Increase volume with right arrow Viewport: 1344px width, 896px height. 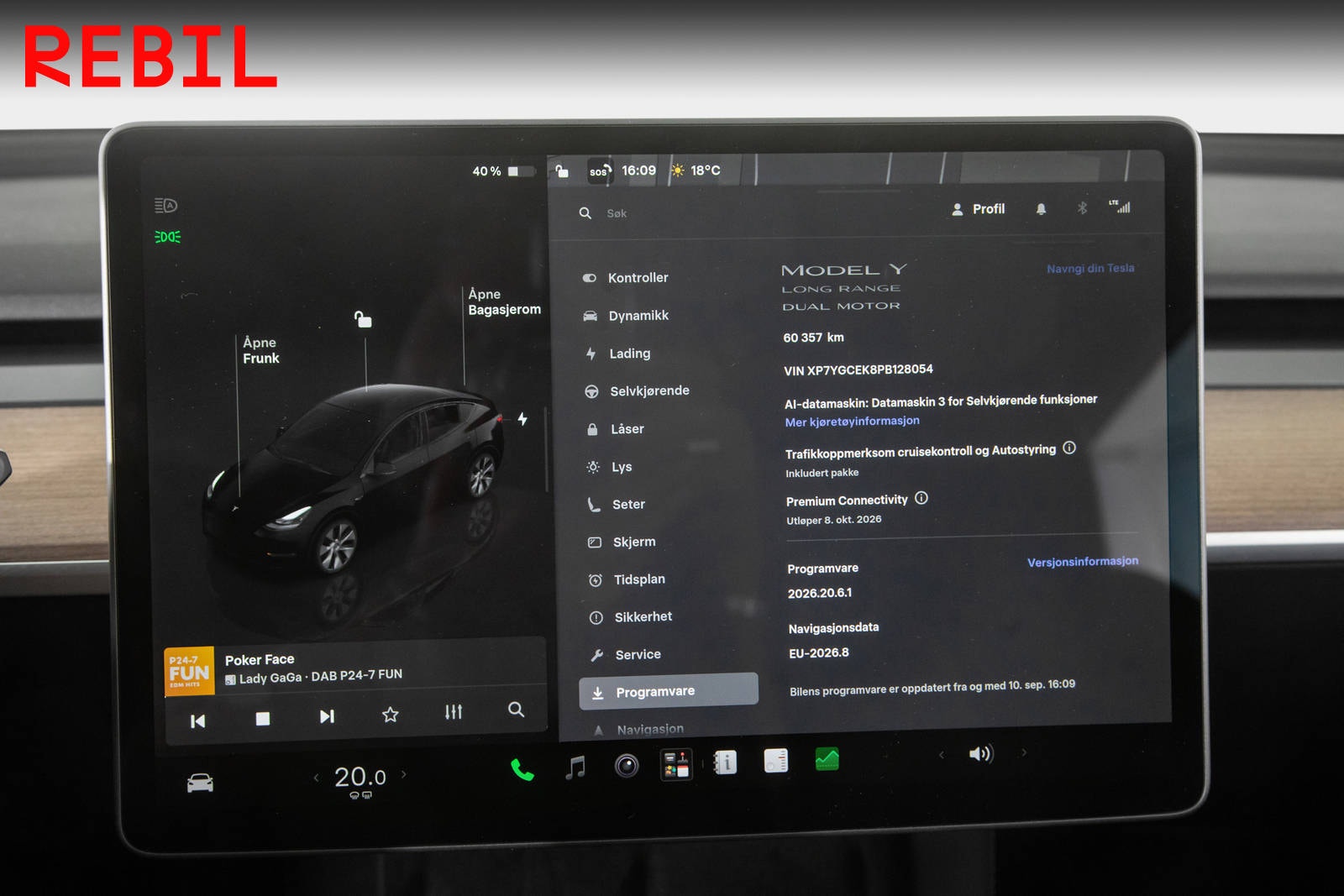tap(1024, 752)
